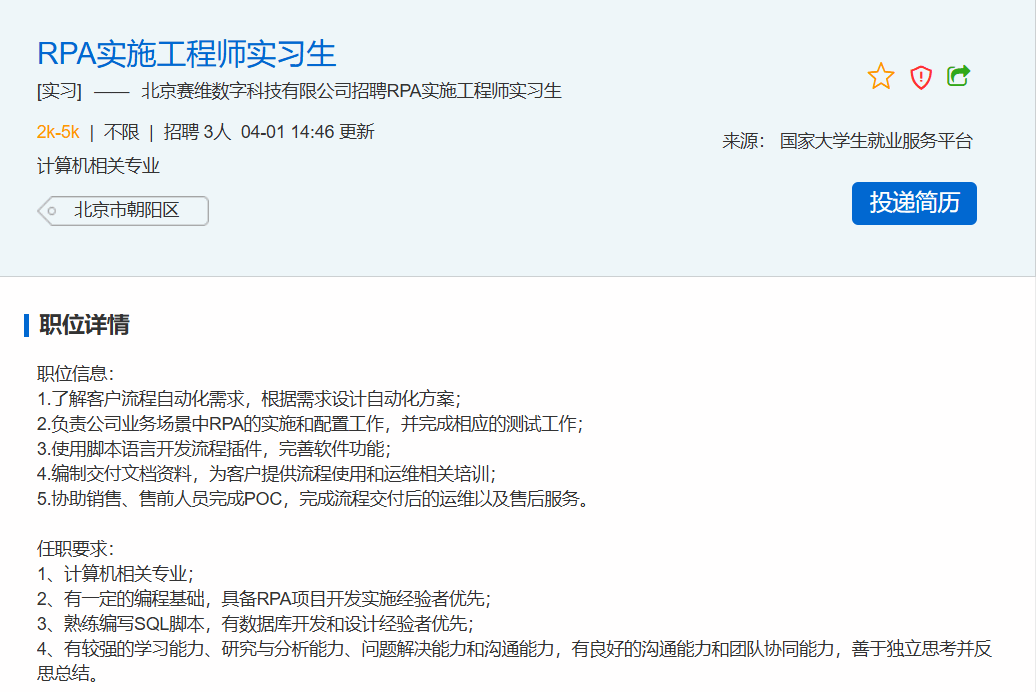This screenshot has width=1036, height=692.
Task: Click the 职位详情 section heading
Action: [x=84, y=325]
